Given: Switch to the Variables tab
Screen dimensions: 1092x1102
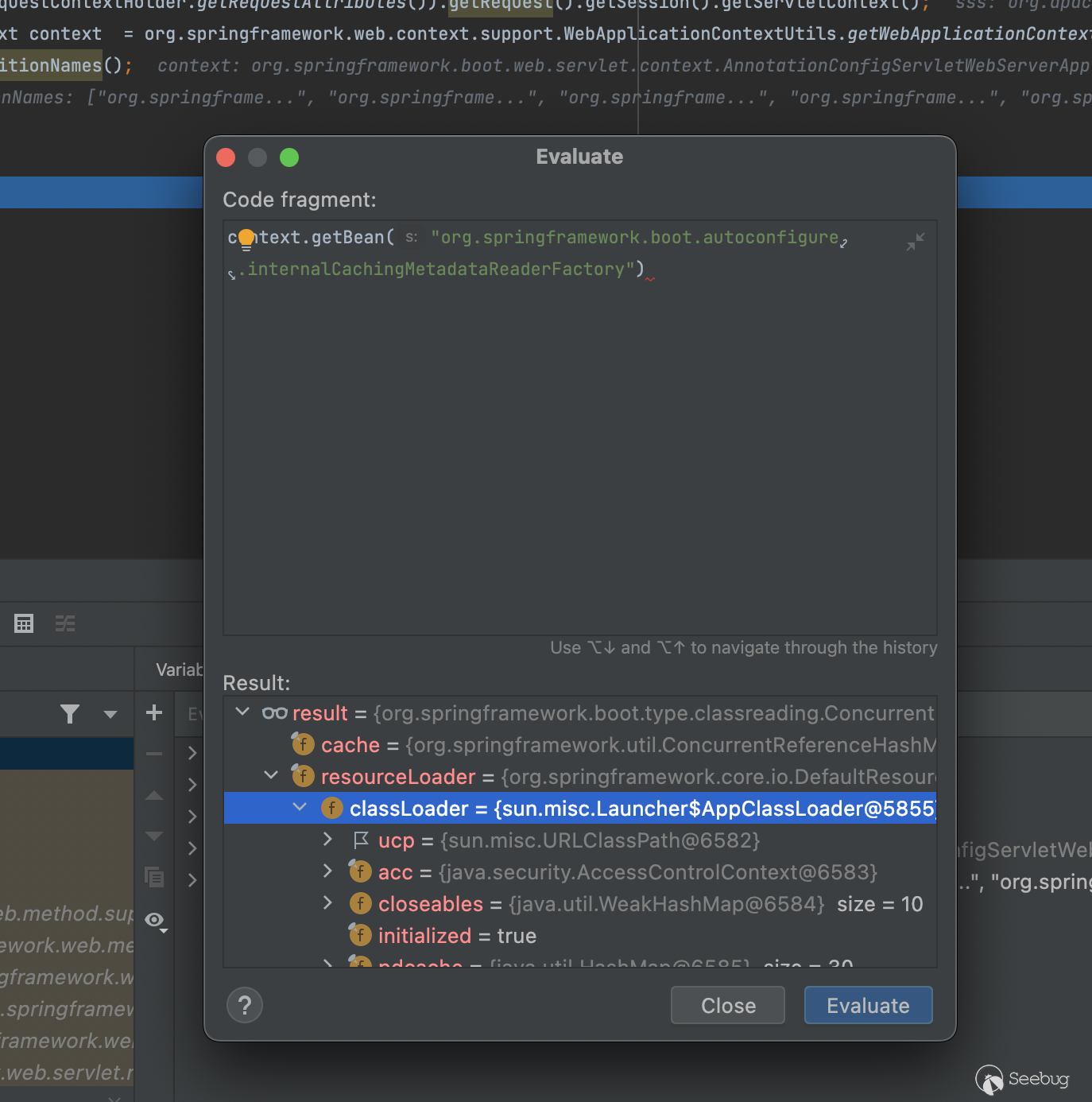Looking at the screenshot, I should [x=180, y=669].
